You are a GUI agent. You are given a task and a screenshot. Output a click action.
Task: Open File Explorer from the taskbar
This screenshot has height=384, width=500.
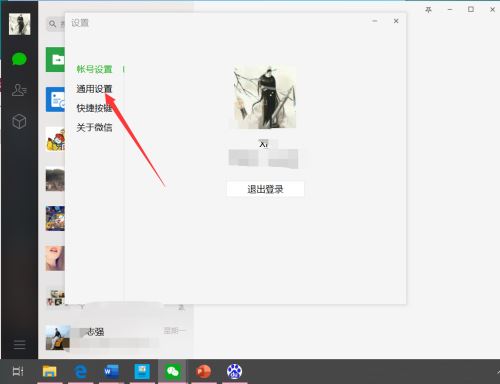50,371
